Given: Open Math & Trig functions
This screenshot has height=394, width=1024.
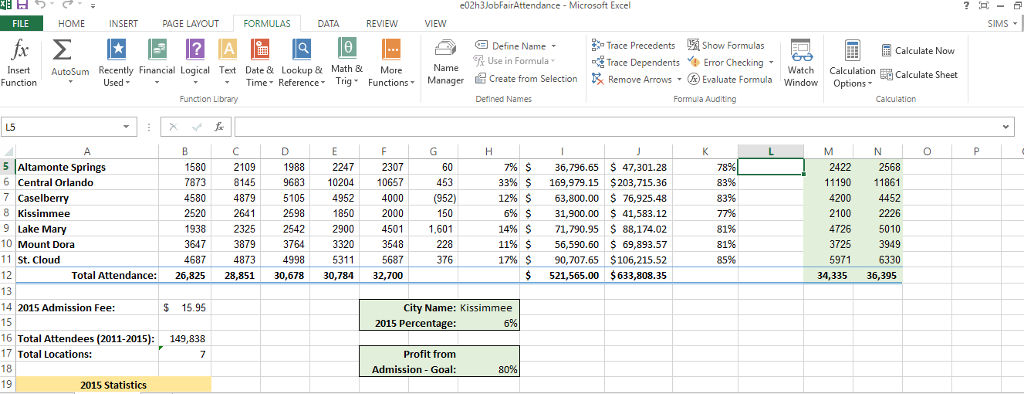Looking at the screenshot, I should click(x=347, y=63).
